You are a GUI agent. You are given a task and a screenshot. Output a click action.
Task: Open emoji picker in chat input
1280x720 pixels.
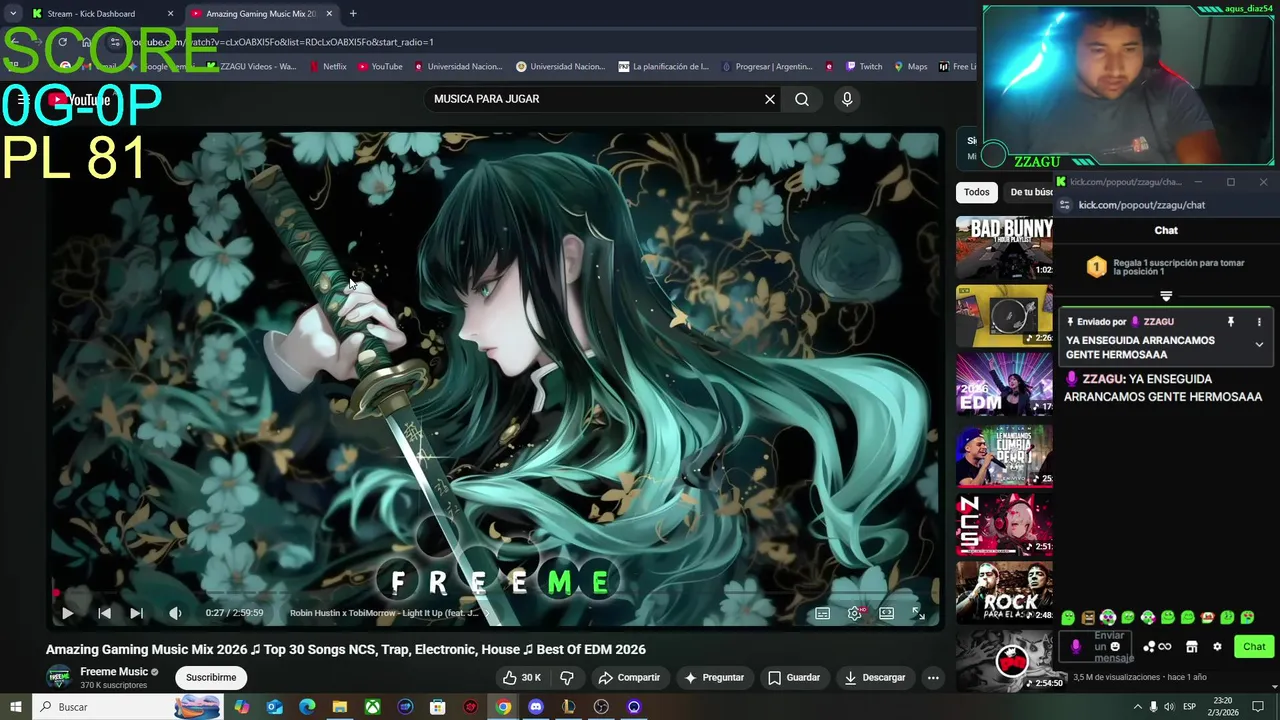[x=1115, y=647]
